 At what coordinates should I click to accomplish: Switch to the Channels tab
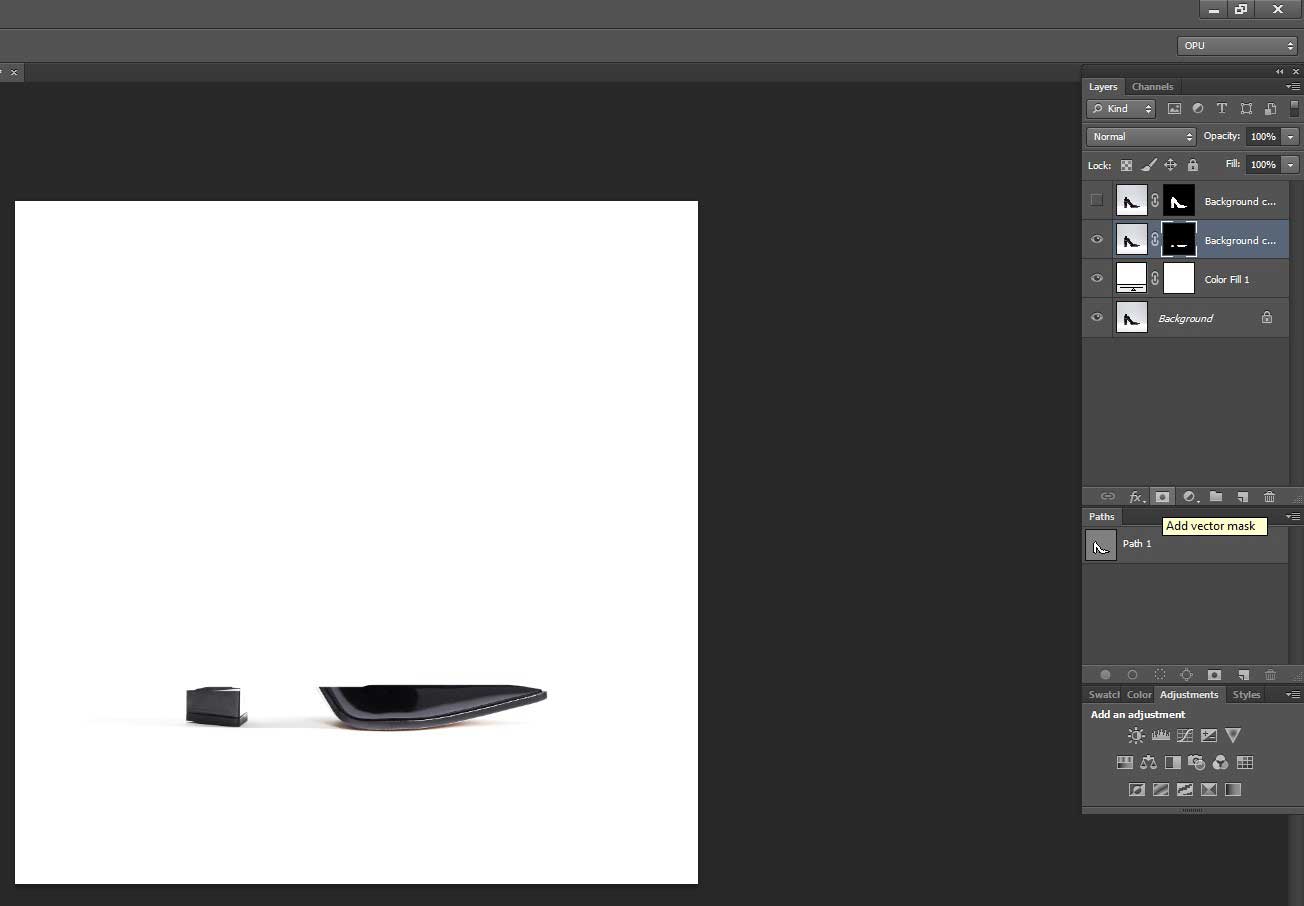[x=1152, y=86]
